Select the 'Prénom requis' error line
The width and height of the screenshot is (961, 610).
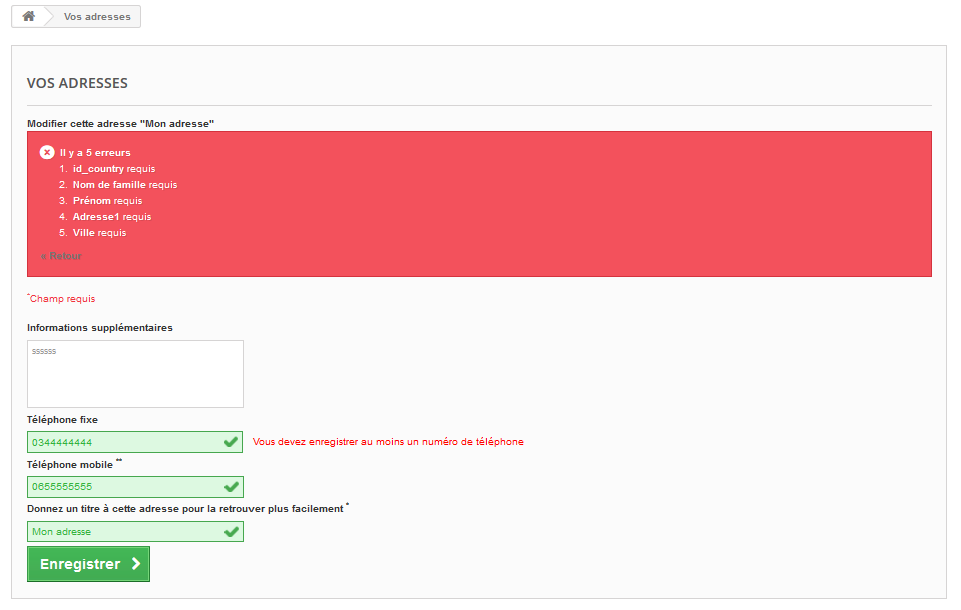click(x=107, y=200)
